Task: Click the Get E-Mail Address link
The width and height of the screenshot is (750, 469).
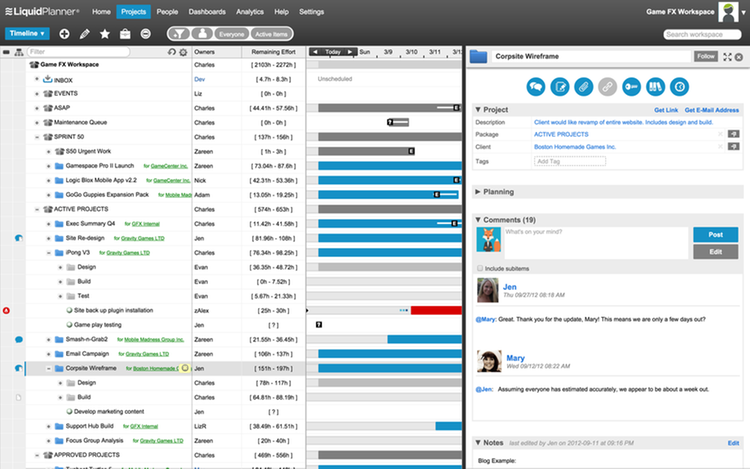Action: click(x=712, y=110)
